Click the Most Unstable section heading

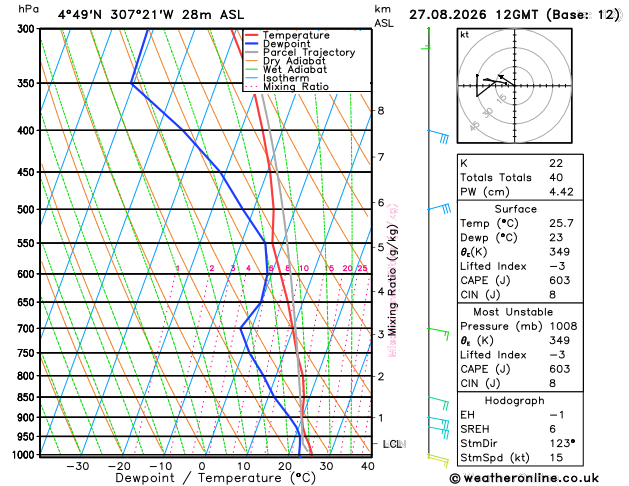tap(513, 312)
